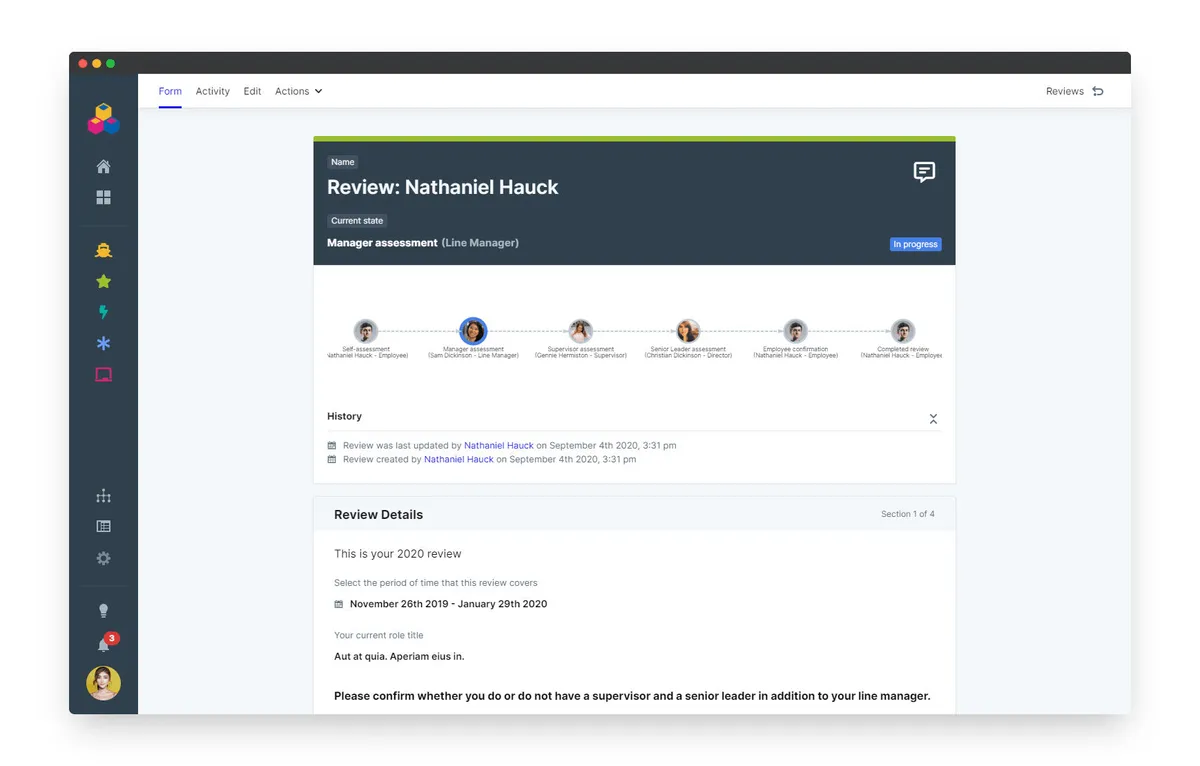1200x766 pixels.
Task: Open the user profile avatar in sidebar
Action: 103,683
